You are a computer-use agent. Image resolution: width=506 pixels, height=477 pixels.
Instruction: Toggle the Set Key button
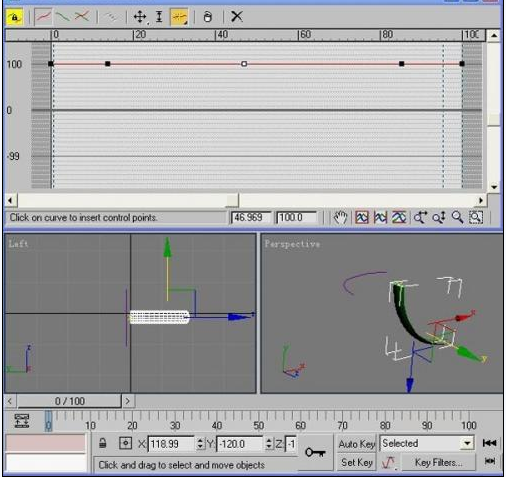coord(356,462)
